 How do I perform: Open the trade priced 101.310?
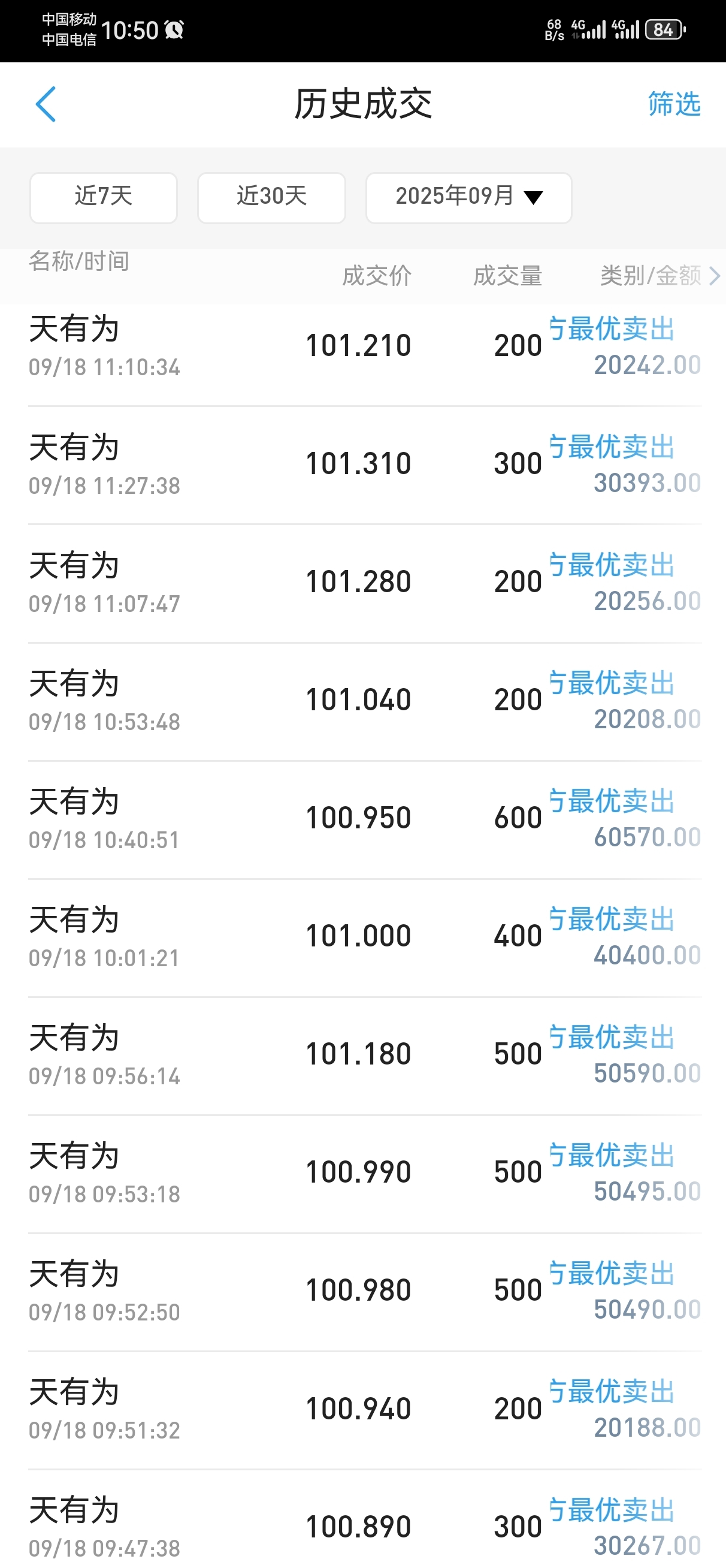365,465
